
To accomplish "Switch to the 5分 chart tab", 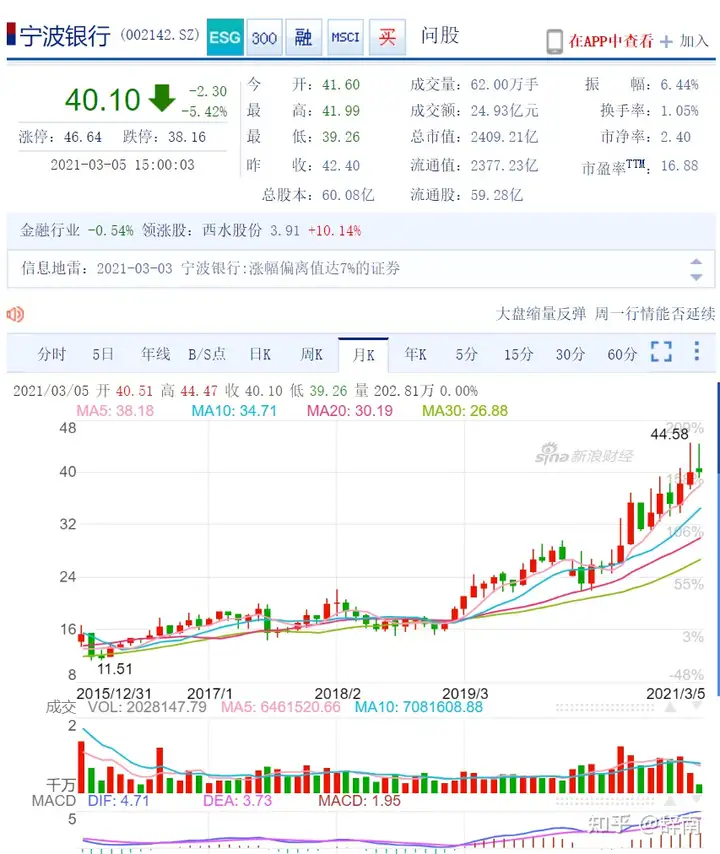I will coord(467,355).
